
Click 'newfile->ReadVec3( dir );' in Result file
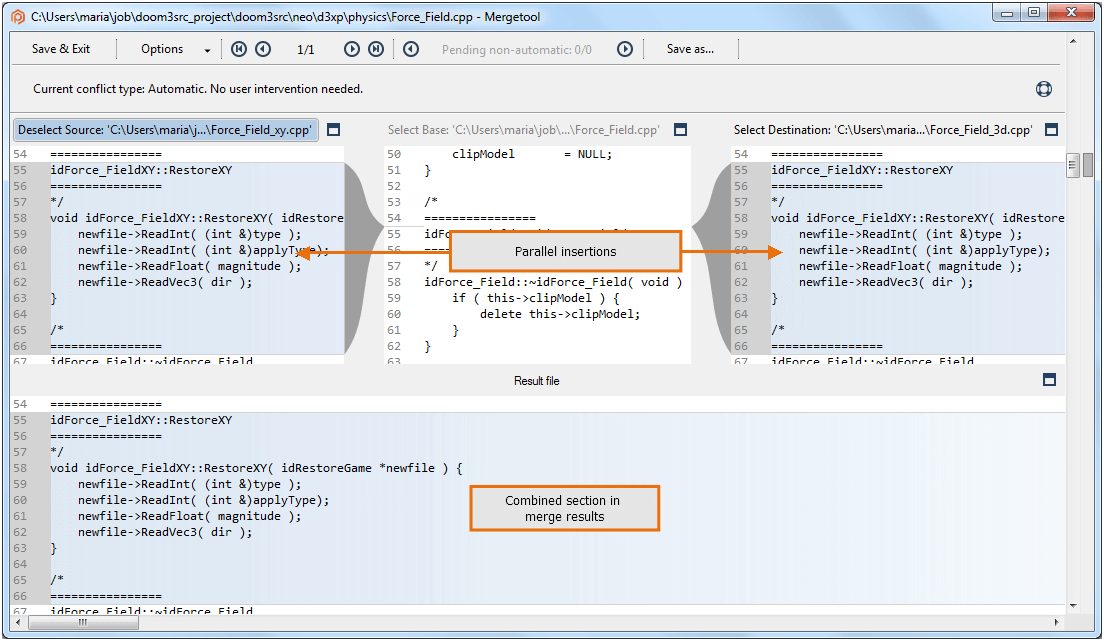[x=165, y=532]
